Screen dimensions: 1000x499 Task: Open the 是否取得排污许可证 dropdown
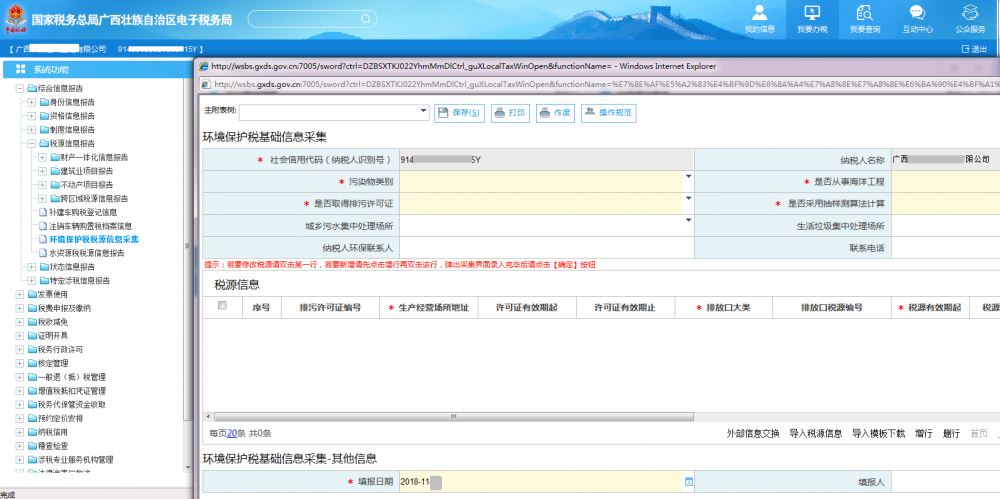688,200
